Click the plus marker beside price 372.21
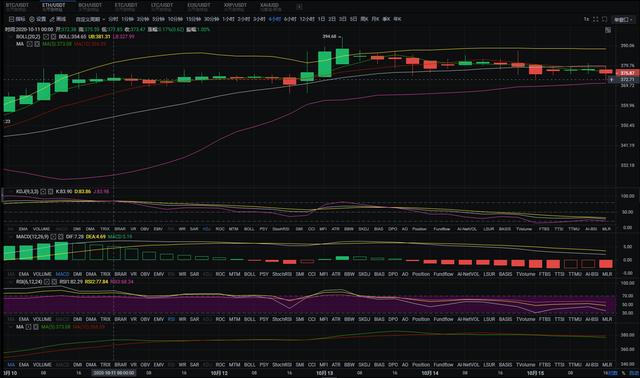Viewport: 640px width, 378px height. click(611, 80)
